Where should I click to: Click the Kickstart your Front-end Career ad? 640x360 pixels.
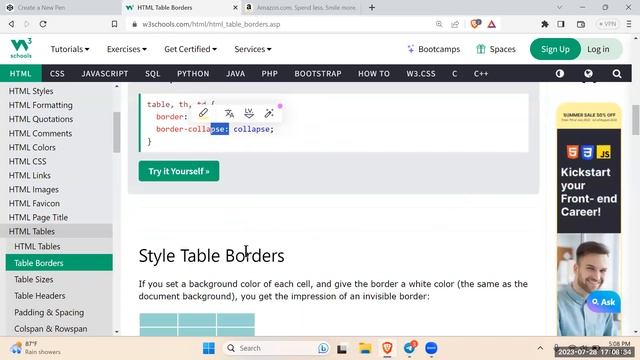(x=589, y=219)
